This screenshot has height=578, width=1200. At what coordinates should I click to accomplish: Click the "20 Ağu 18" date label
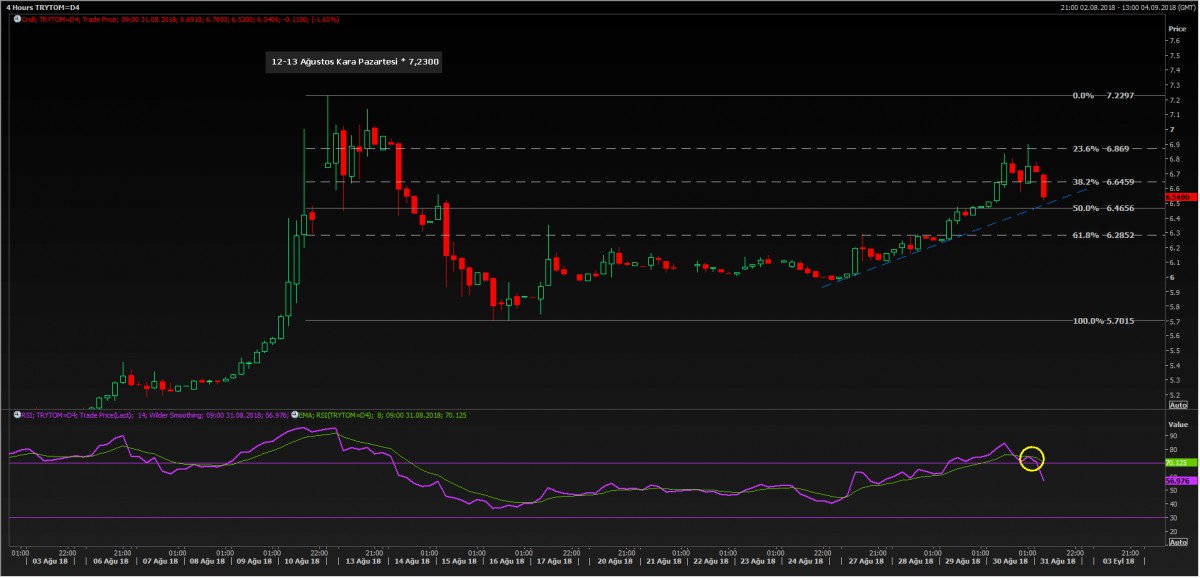tap(615, 561)
